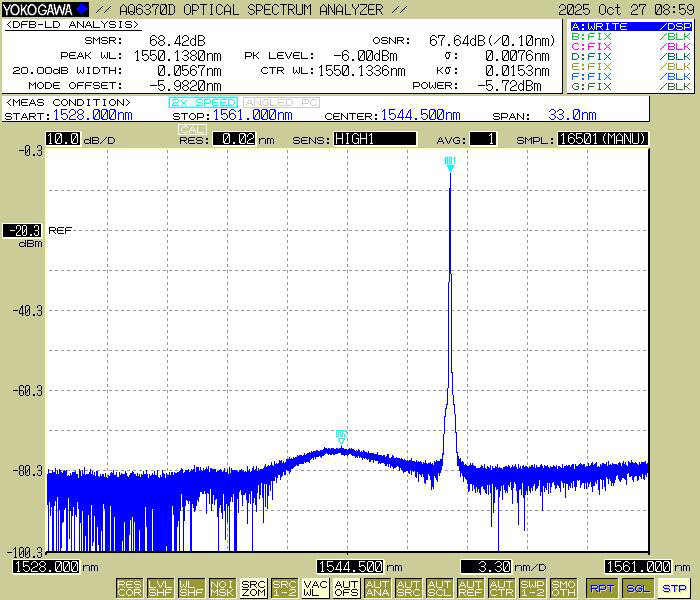Toggle the VAC WL vacuum wavelength indicator
This screenshot has width=700, height=600.
(x=315, y=588)
